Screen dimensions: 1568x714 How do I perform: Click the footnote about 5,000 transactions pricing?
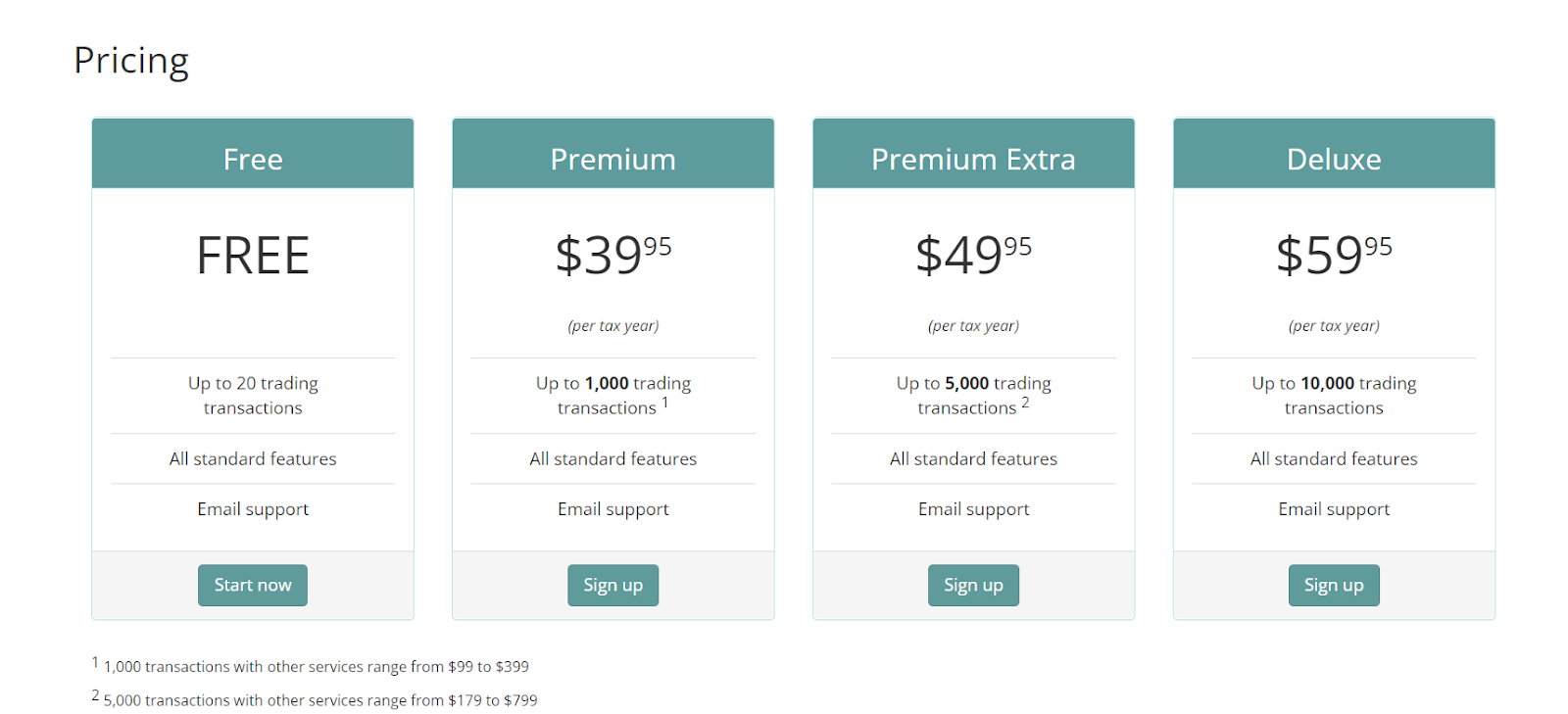point(319,700)
